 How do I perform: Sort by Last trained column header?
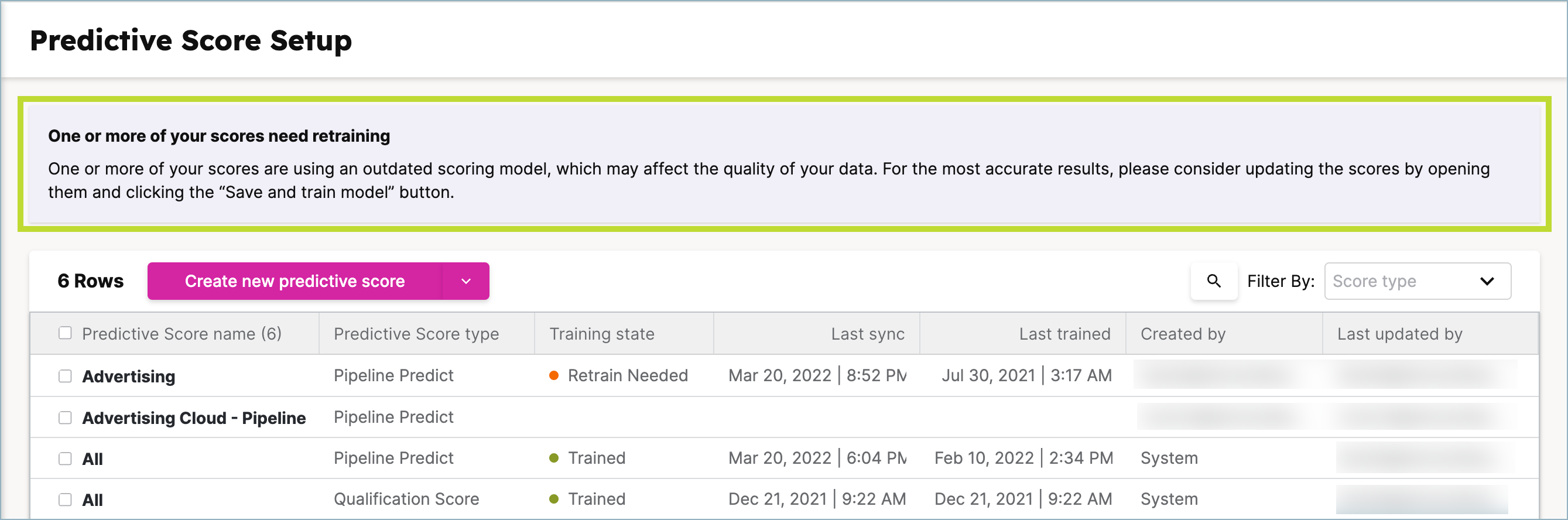click(x=1064, y=334)
